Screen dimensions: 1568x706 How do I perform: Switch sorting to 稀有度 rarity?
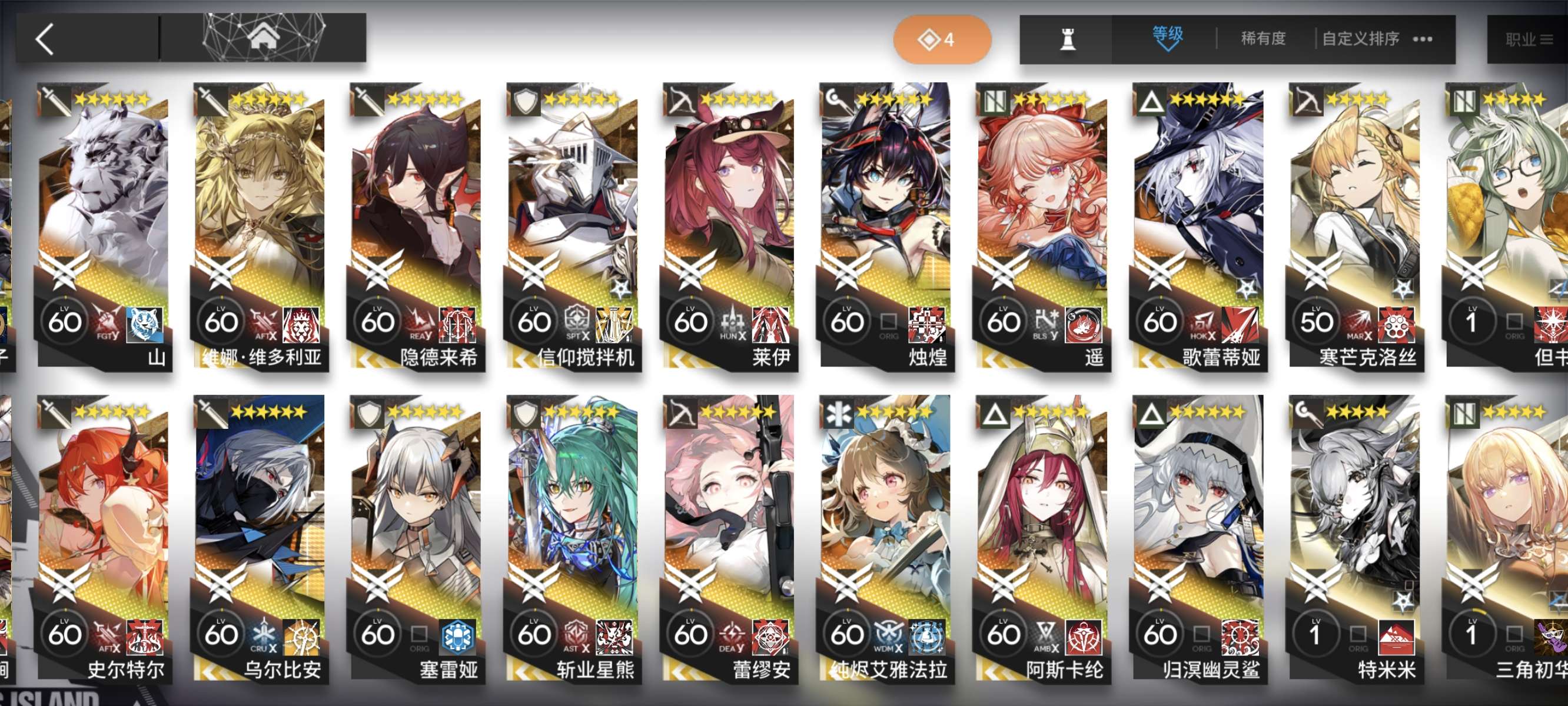[x=1263, y=39]
